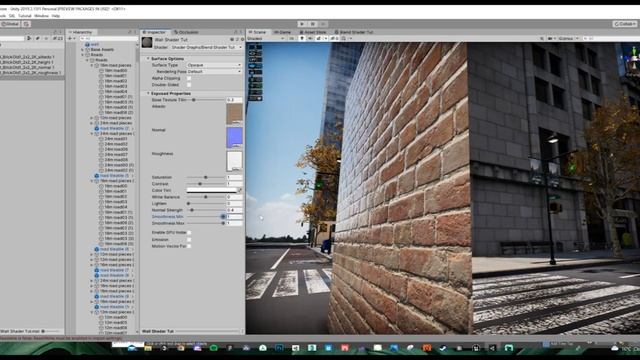Toggle the Emission checkbox
Viewport: 640px width, 360px height.
pyautogui.click(x=189, y=240)
